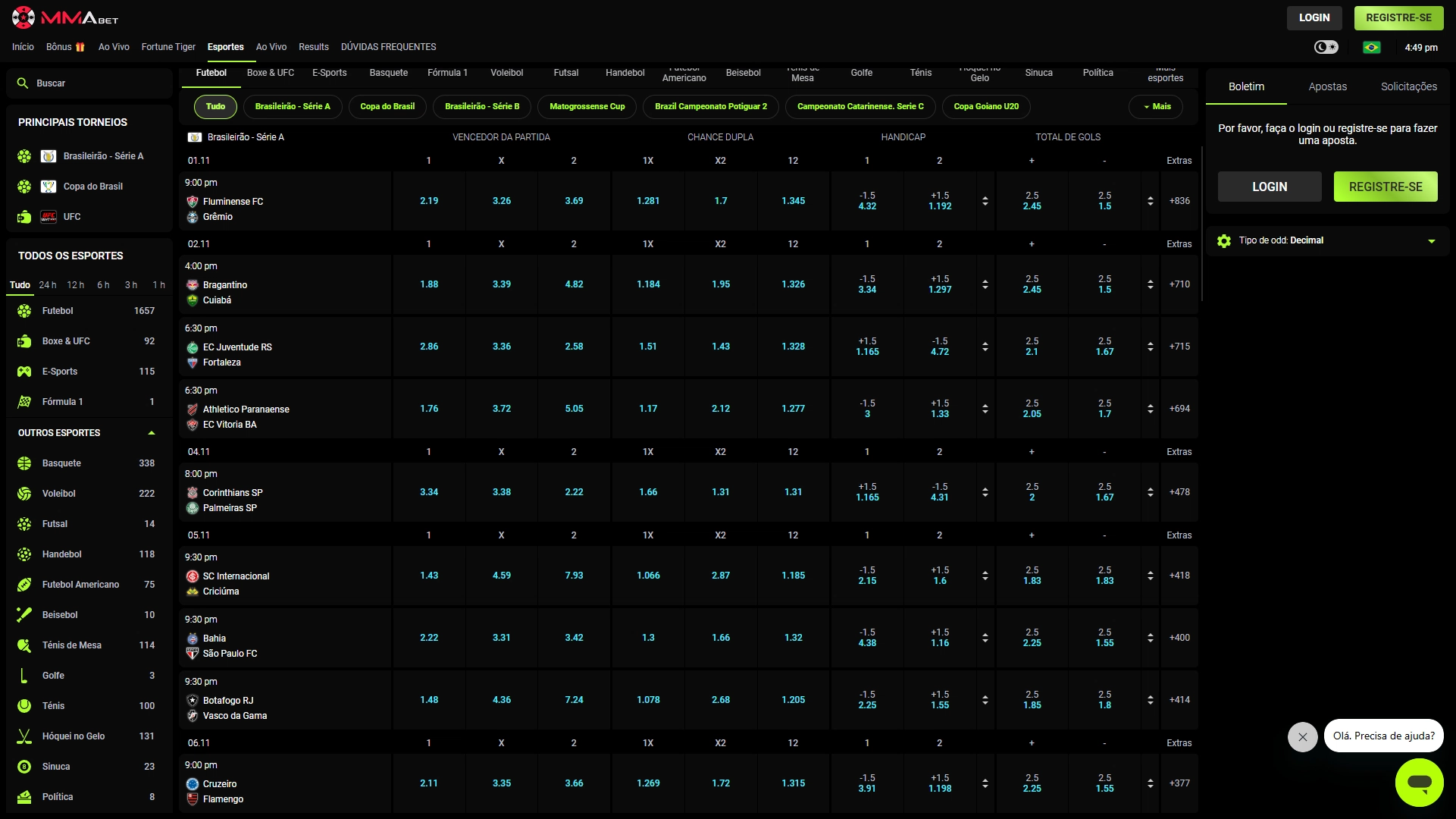Click the MMA Bet logo
The height and width of the screenshot is (819, 1456).
[x=65, y=17]
